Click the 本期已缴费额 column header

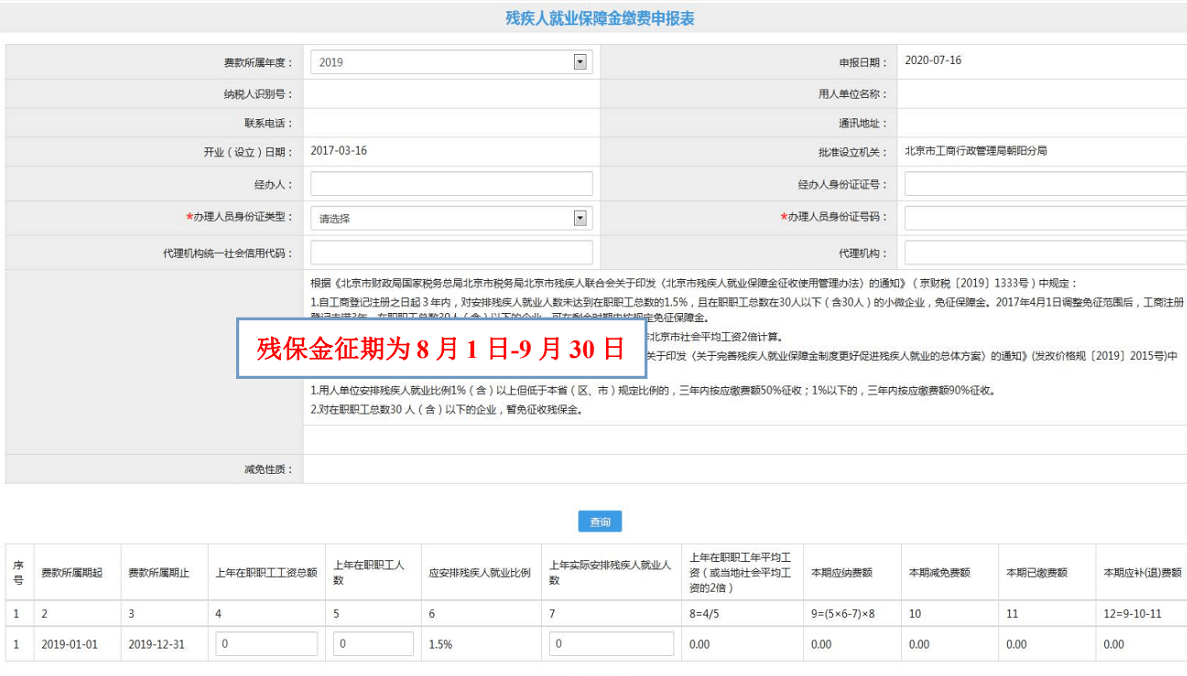pos(1036,573)
